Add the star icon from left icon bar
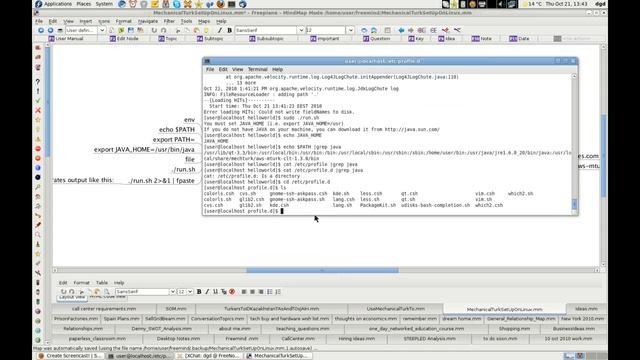The height and width of the screenshot is (360, 640). 38,120
